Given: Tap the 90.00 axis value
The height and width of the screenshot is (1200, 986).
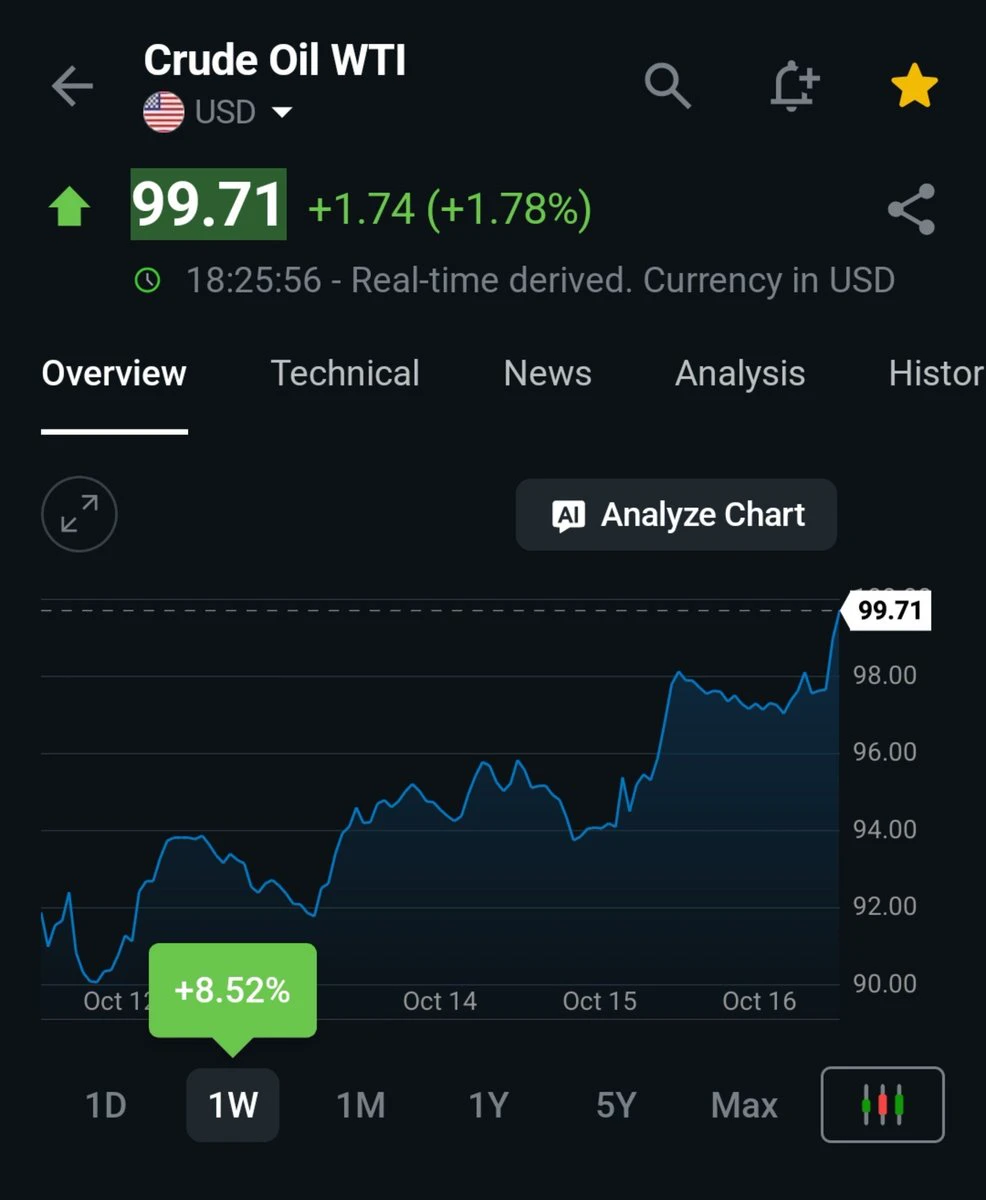Looking at the screenshot, I should tap(885, 983).
